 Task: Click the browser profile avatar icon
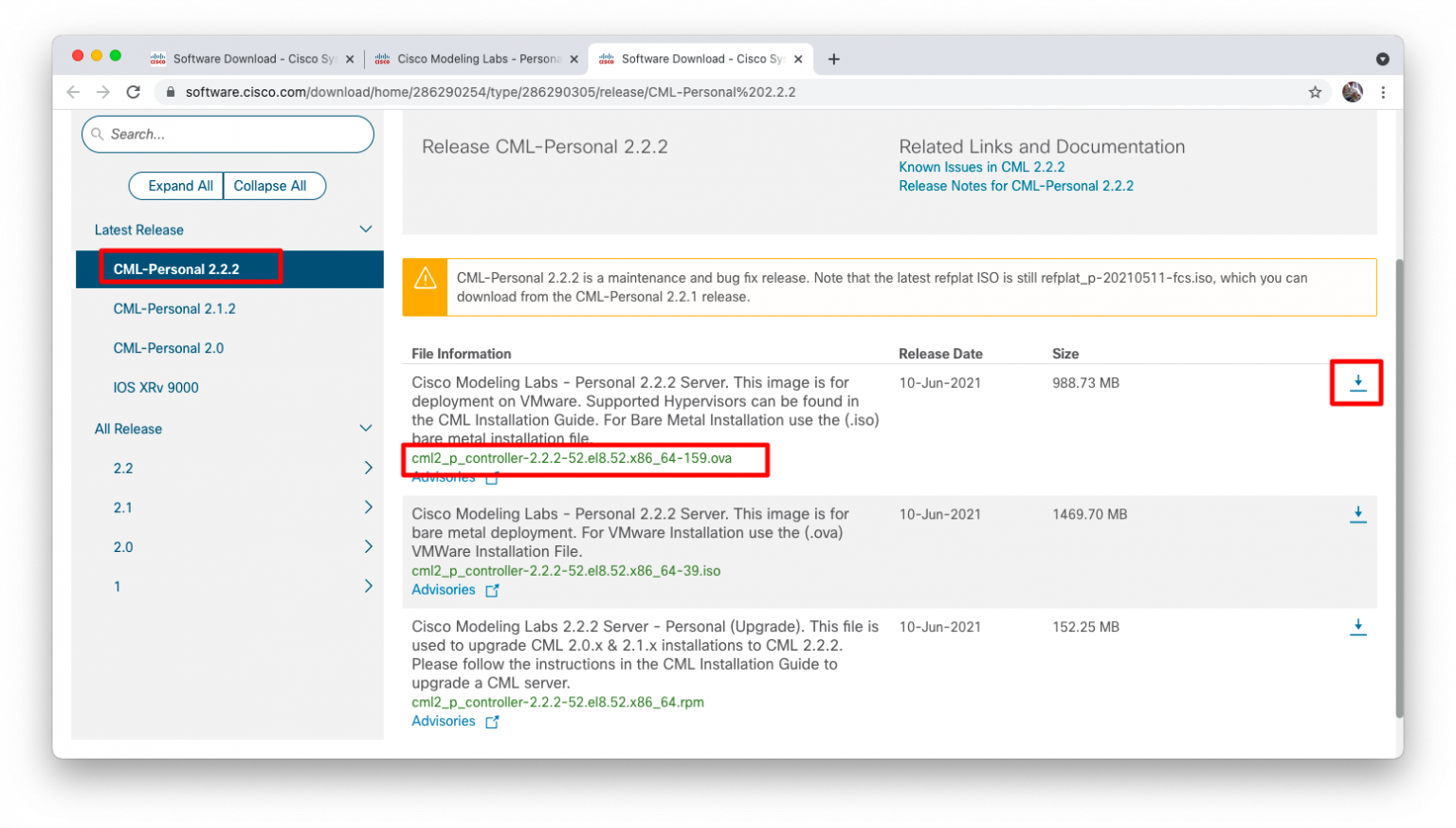1353,92
